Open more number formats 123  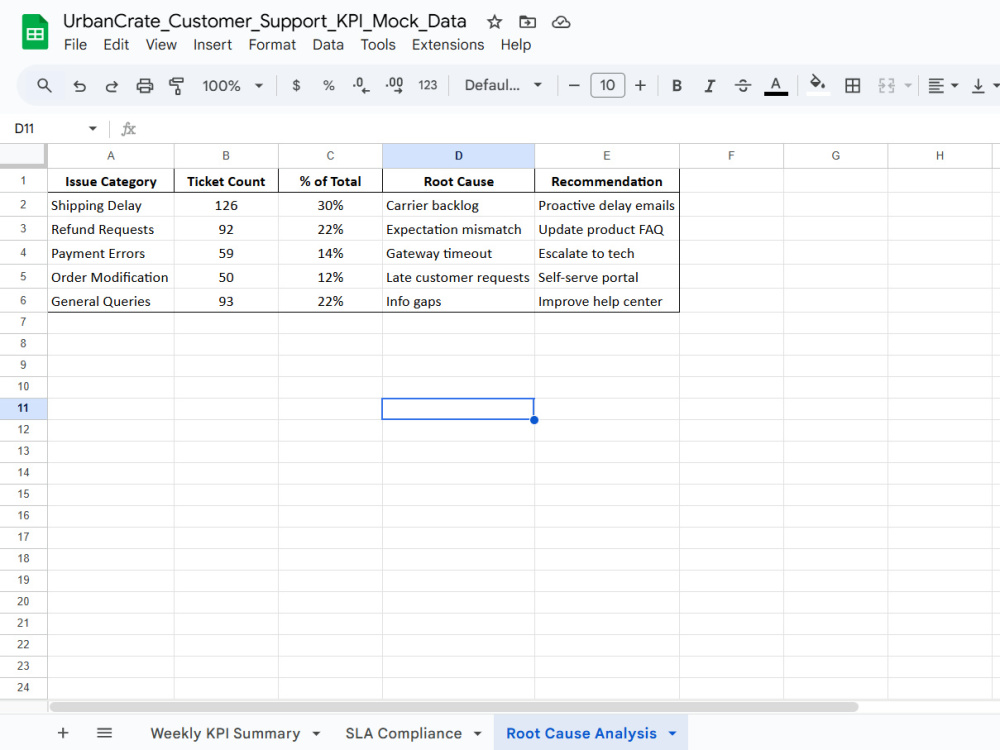pos(427,85)
